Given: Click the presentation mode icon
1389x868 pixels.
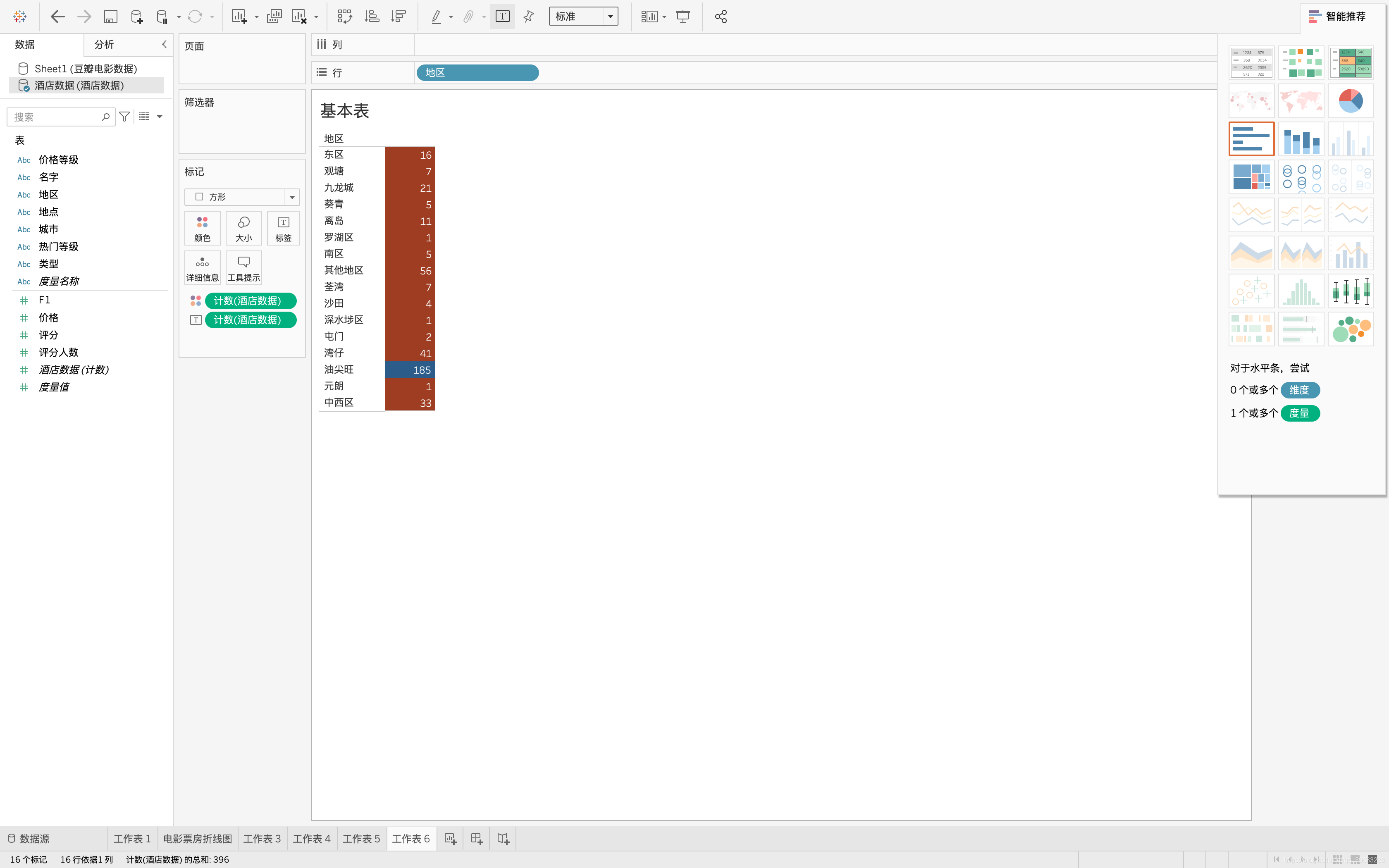Looking at the screenshot, I should pos(683,17).
